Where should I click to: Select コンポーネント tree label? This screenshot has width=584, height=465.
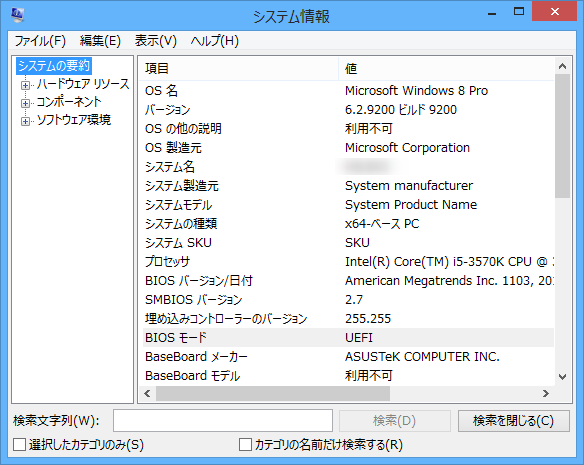click(69, 102)
